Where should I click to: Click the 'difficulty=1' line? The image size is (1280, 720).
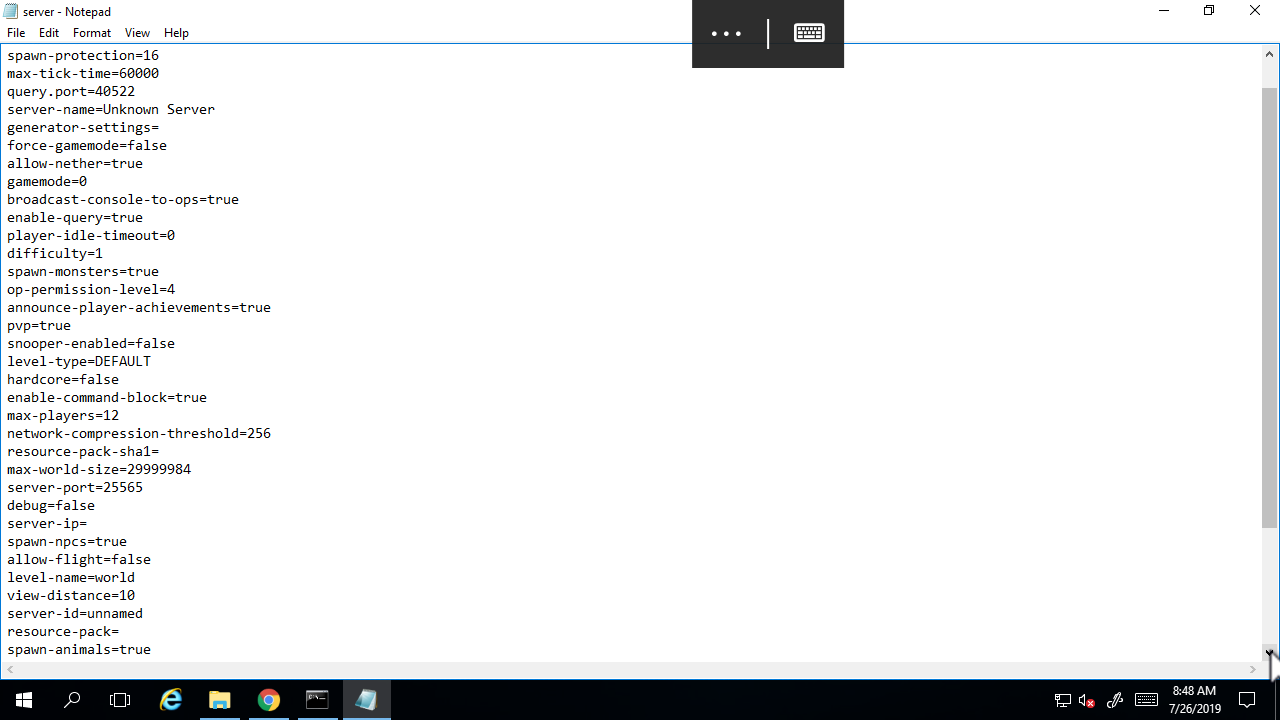click(x=55, y=253)
